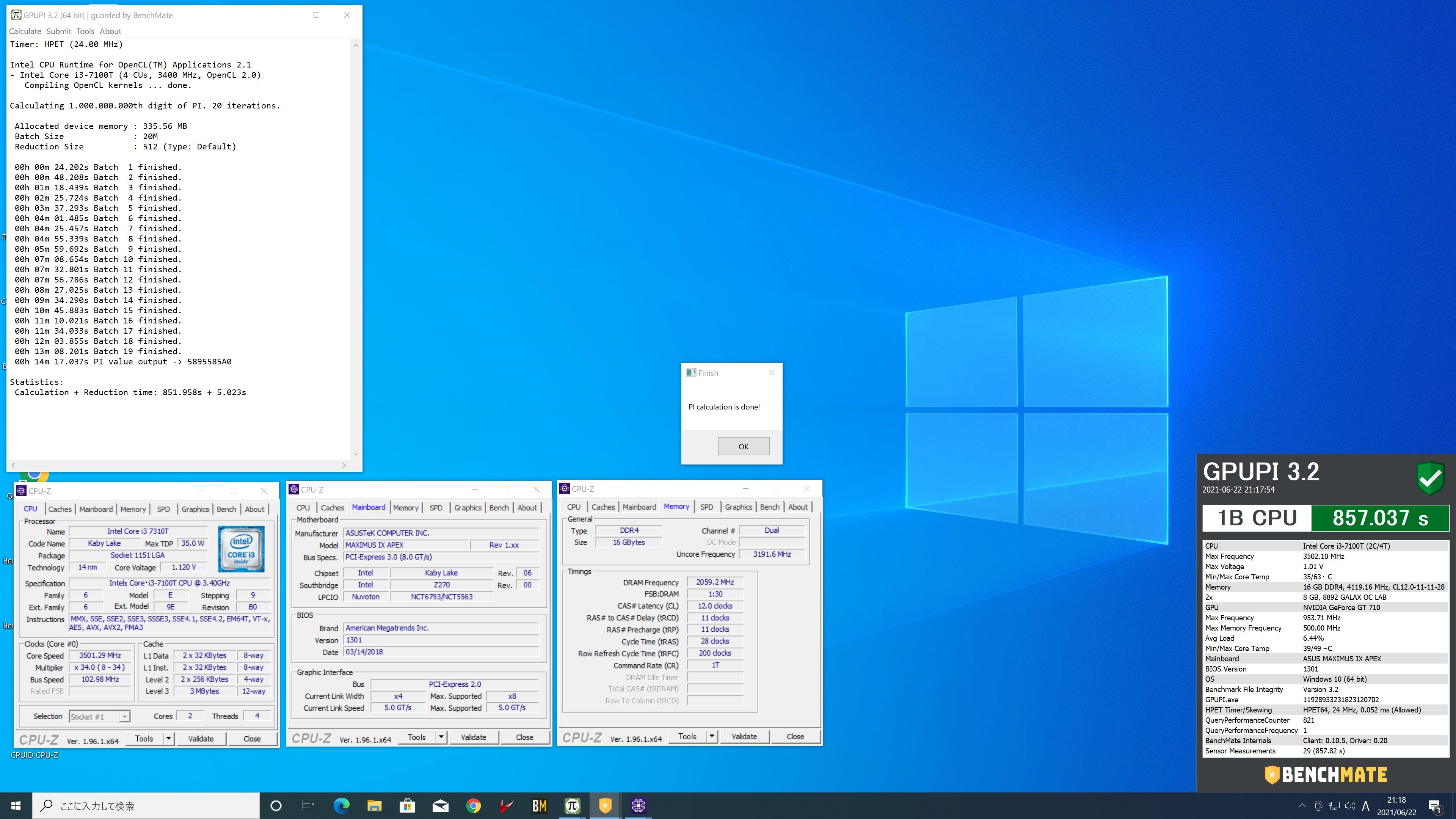Switch to BenchMate shield taskbar icon
This screenshot has height=819, width=1456.
(x=606, y=805)
